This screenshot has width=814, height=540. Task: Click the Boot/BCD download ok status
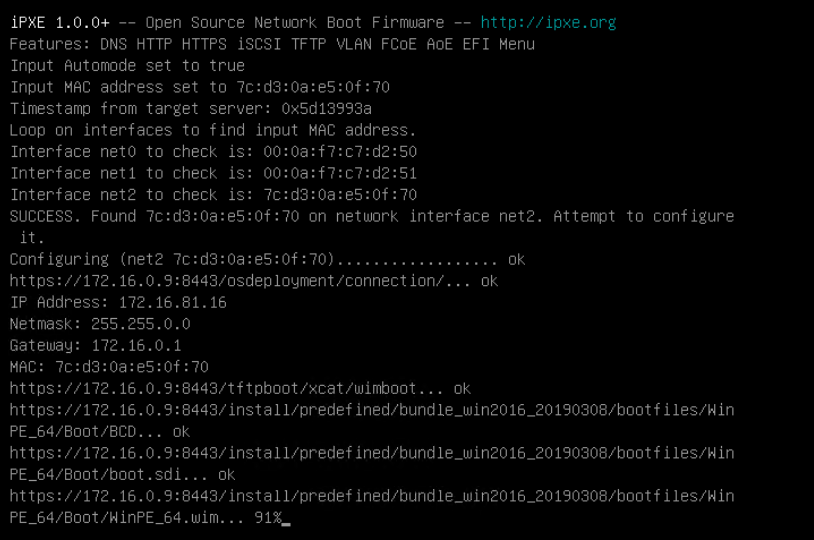181,432
